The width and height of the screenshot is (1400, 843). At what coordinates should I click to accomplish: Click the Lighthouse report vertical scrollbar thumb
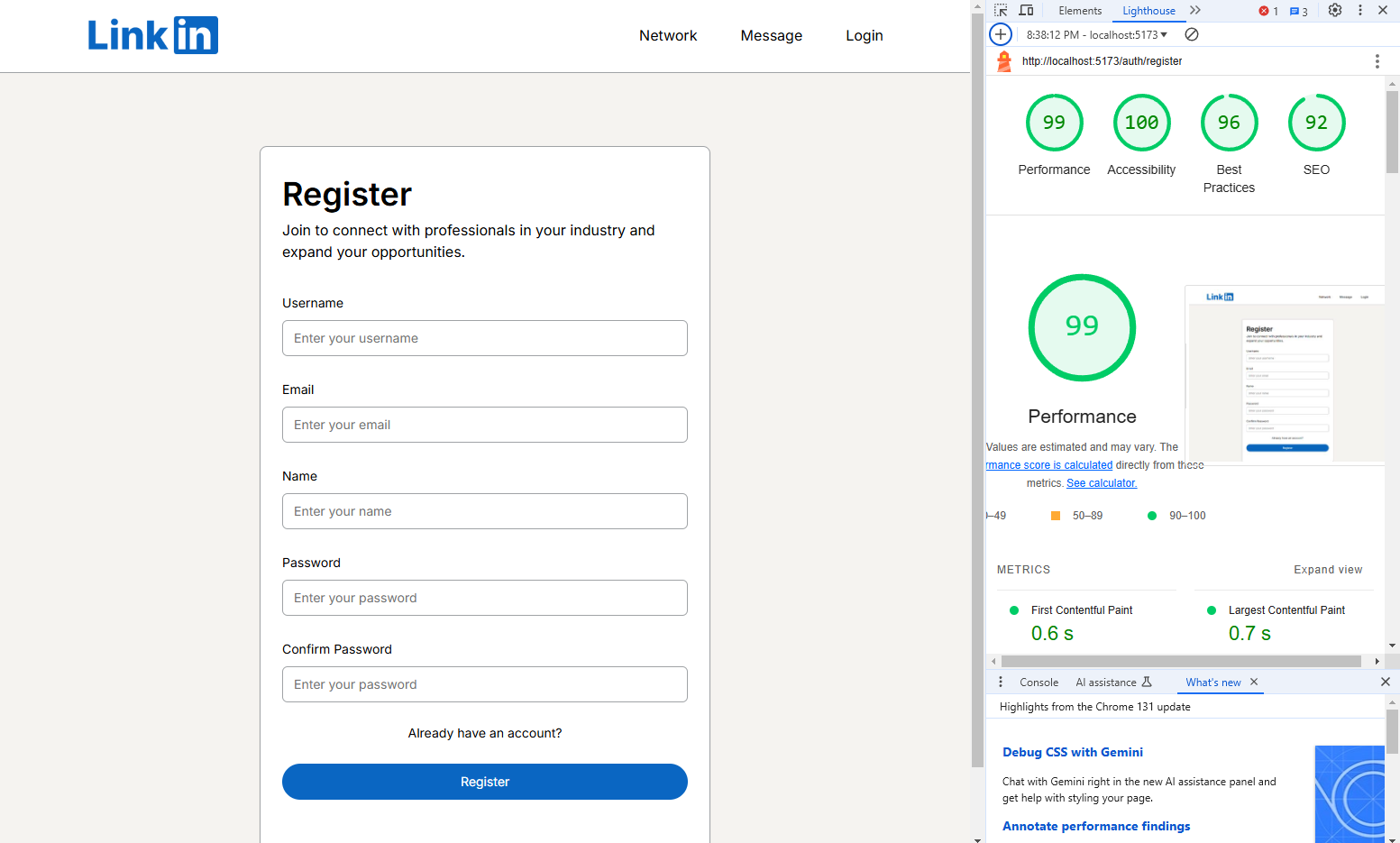point(1392,131)
